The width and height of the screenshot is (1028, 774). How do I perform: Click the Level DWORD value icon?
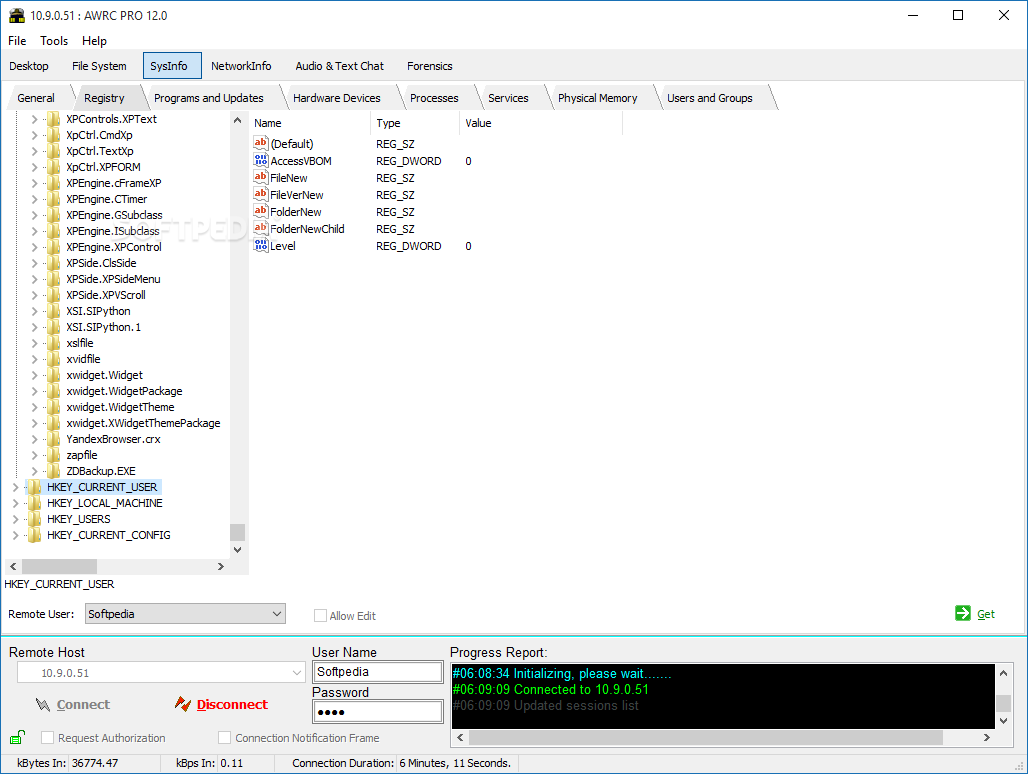click(x=261, y=246)
